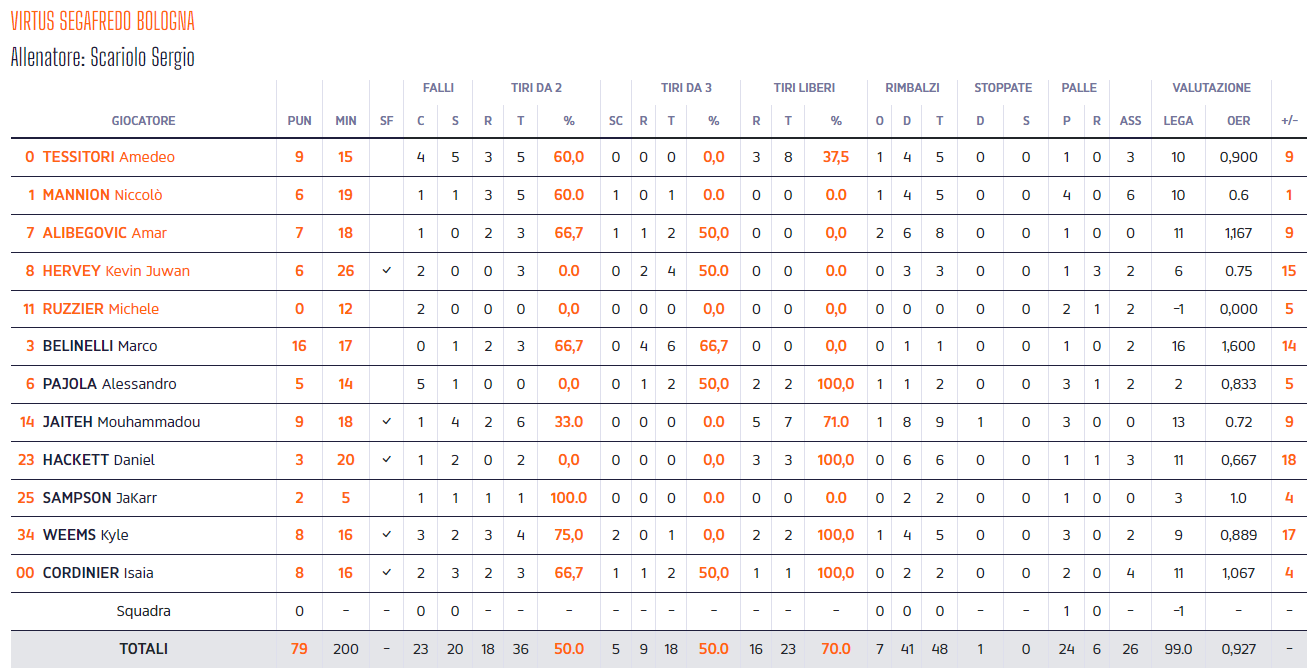Viewport: 1307px width, 668px height.
Task: Click the starting-five checkmark in Hervey's row
Action: click(x=386, y=271)
